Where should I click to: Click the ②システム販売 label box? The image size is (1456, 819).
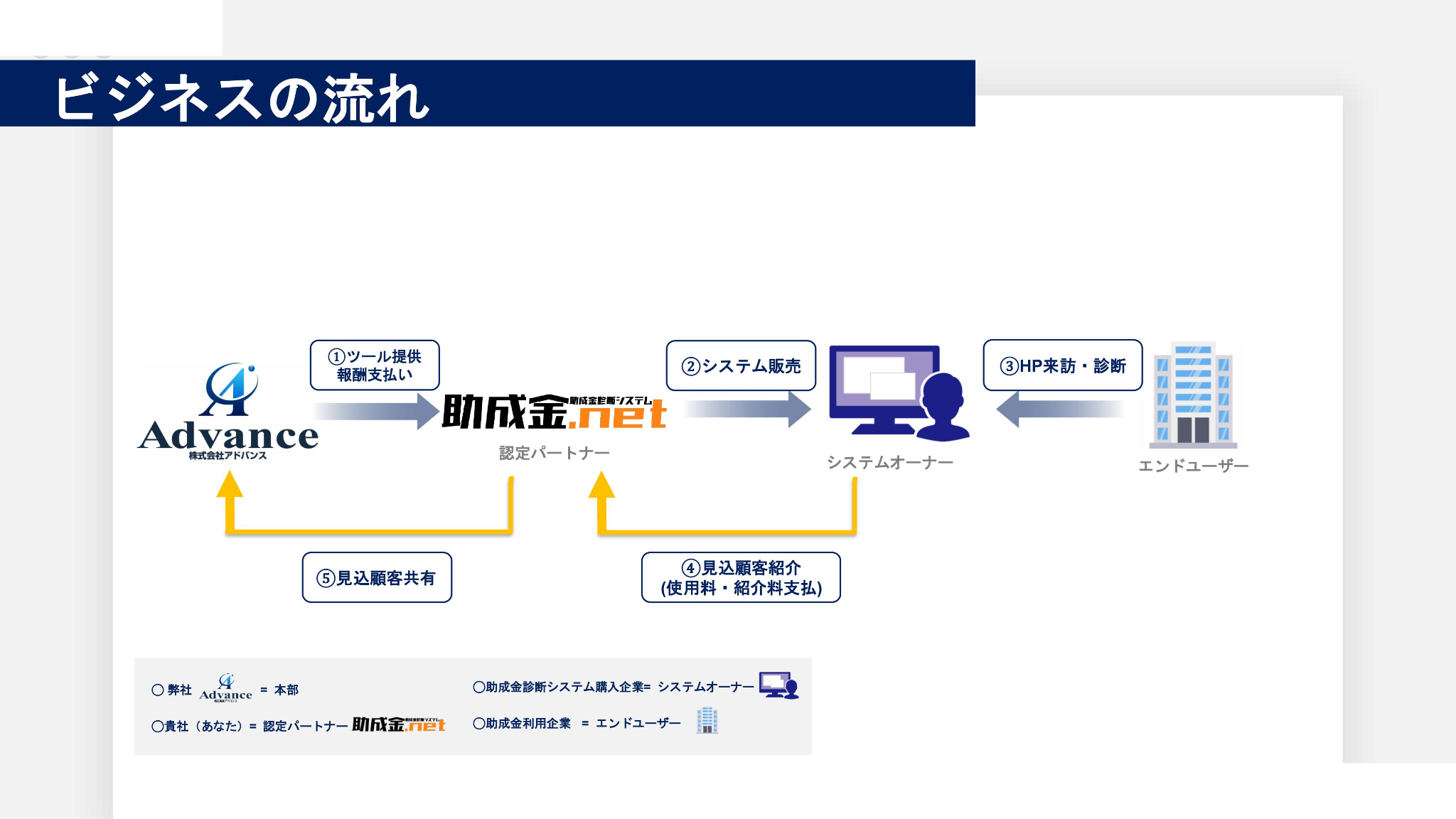point(741,366)
